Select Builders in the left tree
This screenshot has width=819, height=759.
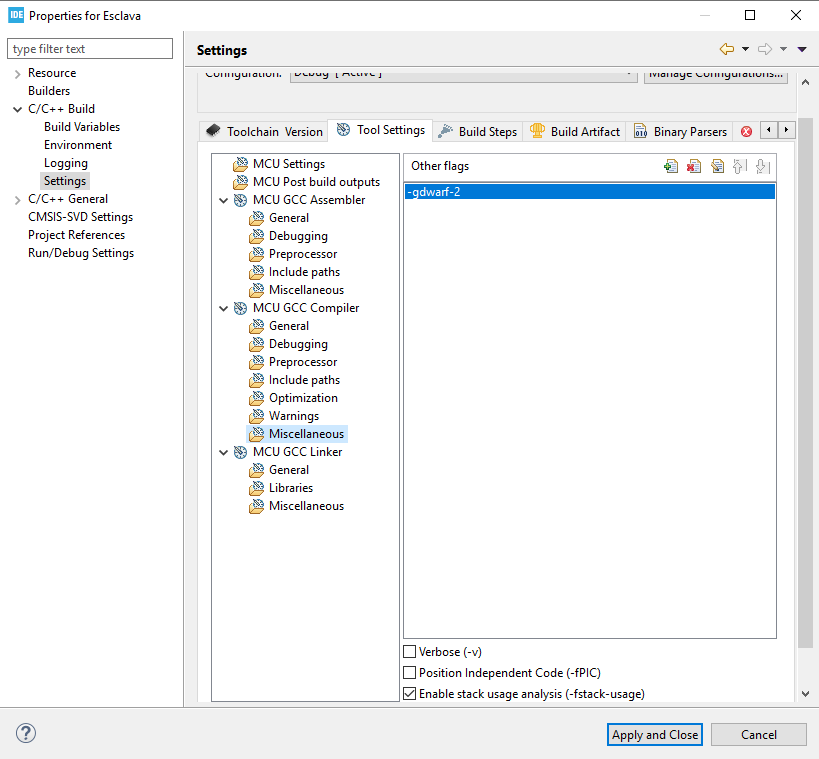pyautogui.click(x=49, y=91)
